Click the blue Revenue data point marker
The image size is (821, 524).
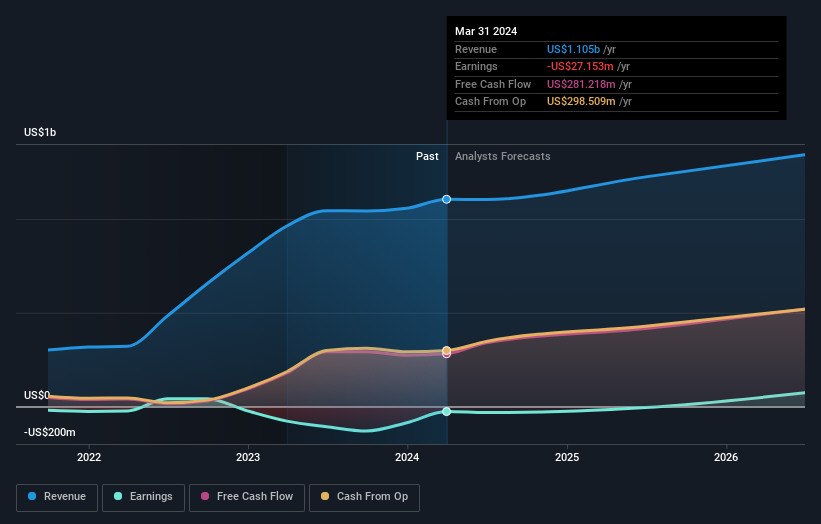tap(446, 199)
